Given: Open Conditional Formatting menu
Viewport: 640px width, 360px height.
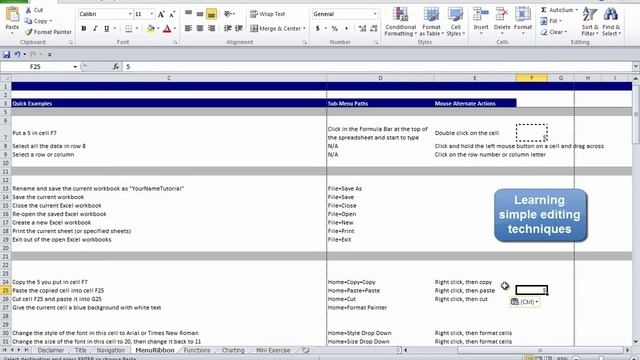Looking at the screenshot, I should pyautogui.click(x=400, y=22).
